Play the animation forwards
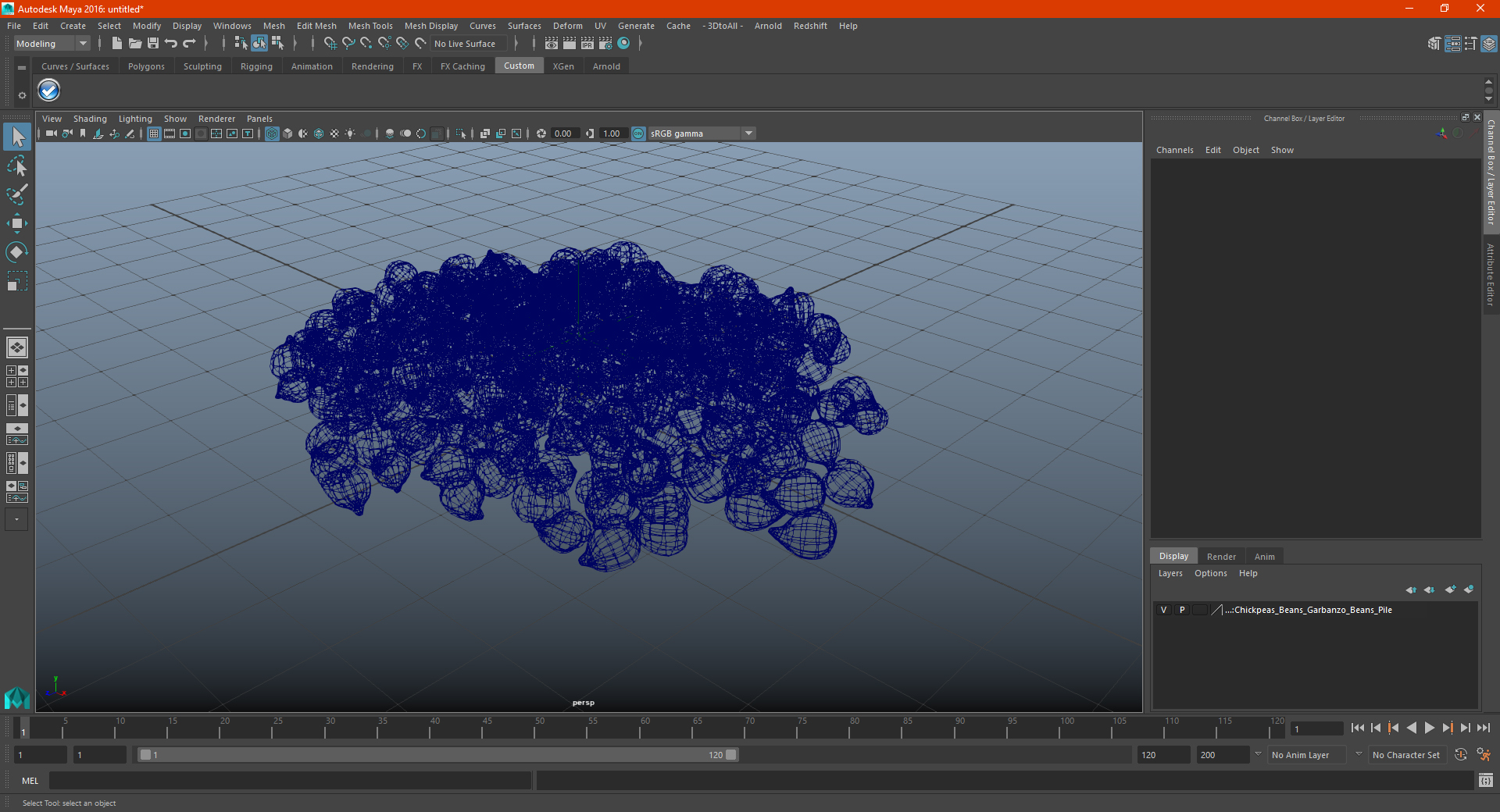The width and height of the screenshot is (1500, 812). pos(1429,728)
